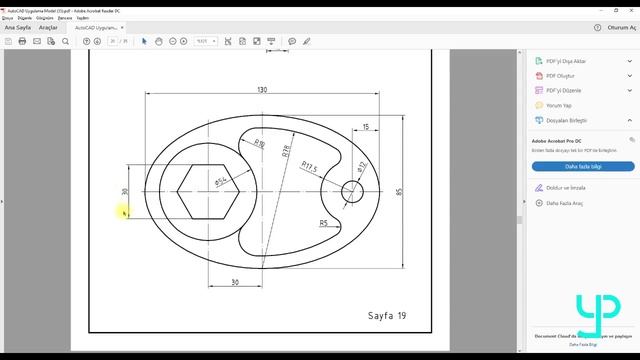Click the page number input field

point(113,41)
